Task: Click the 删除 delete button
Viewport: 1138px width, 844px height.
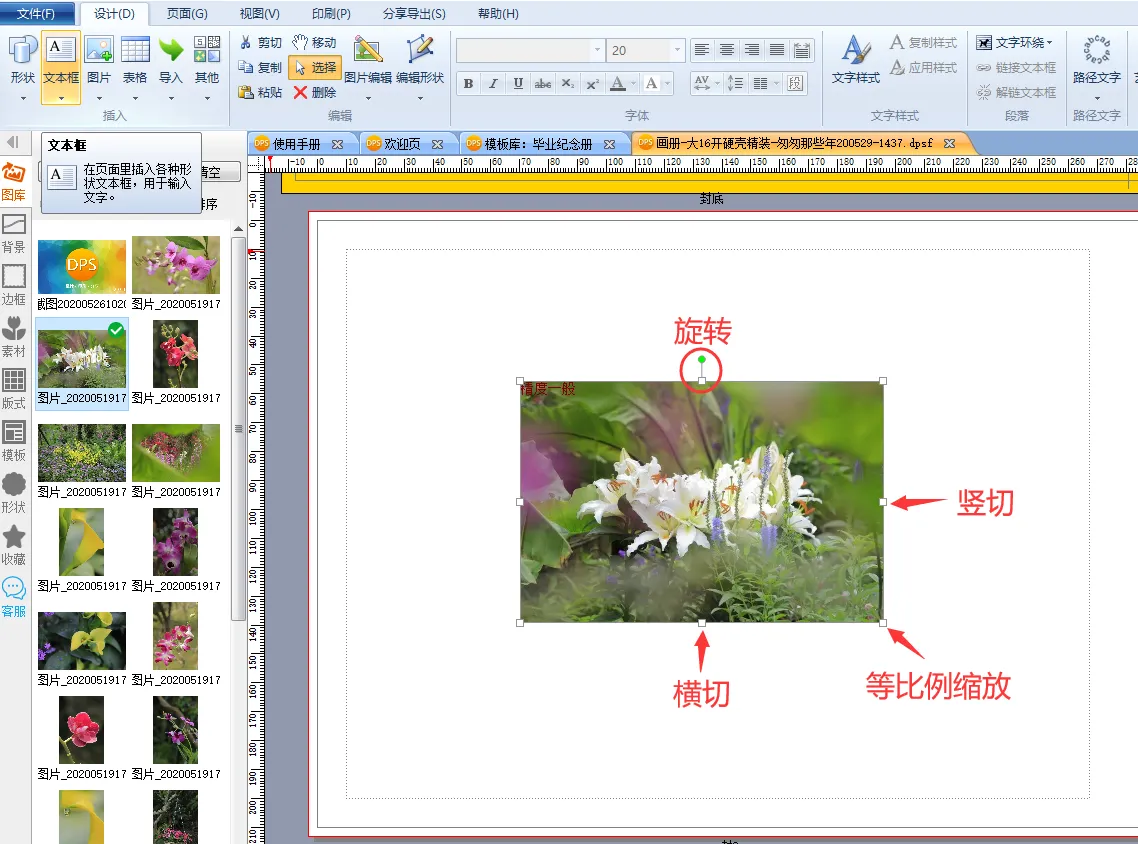Action: tap(314, 92)
